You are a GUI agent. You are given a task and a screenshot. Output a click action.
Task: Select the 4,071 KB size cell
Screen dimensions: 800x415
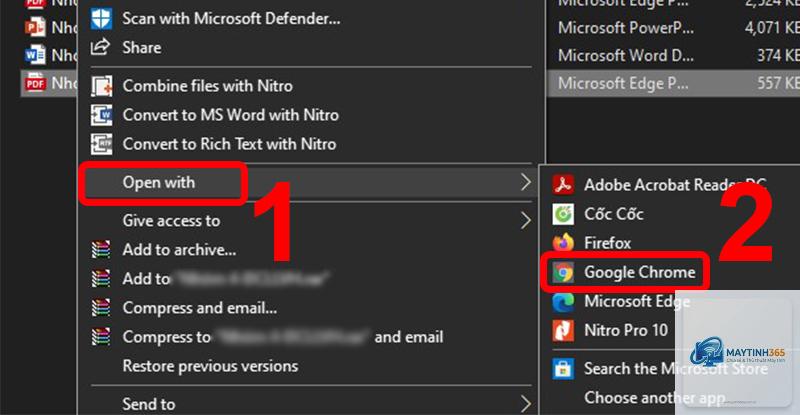coord(771,27)
